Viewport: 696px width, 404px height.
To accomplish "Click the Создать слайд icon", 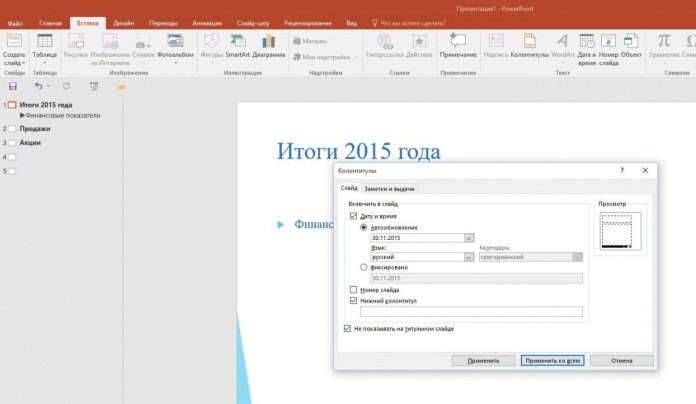I will pos(14,41).
